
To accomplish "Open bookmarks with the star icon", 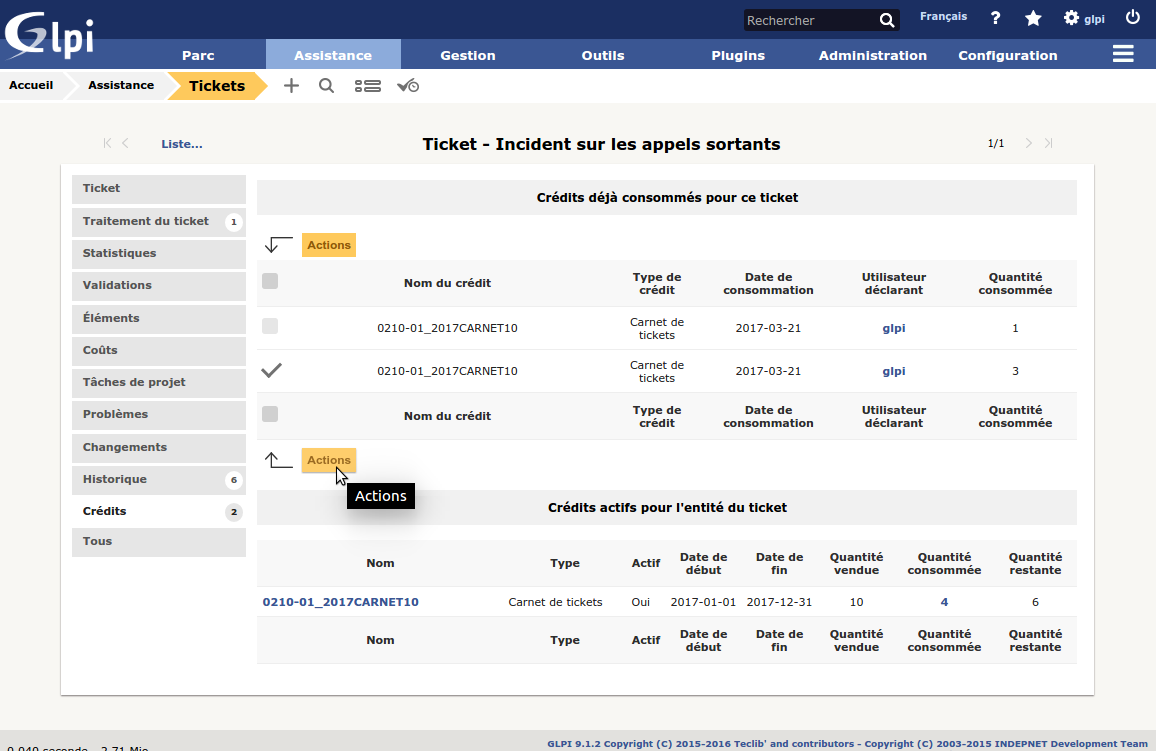I will click(1033, 18).
